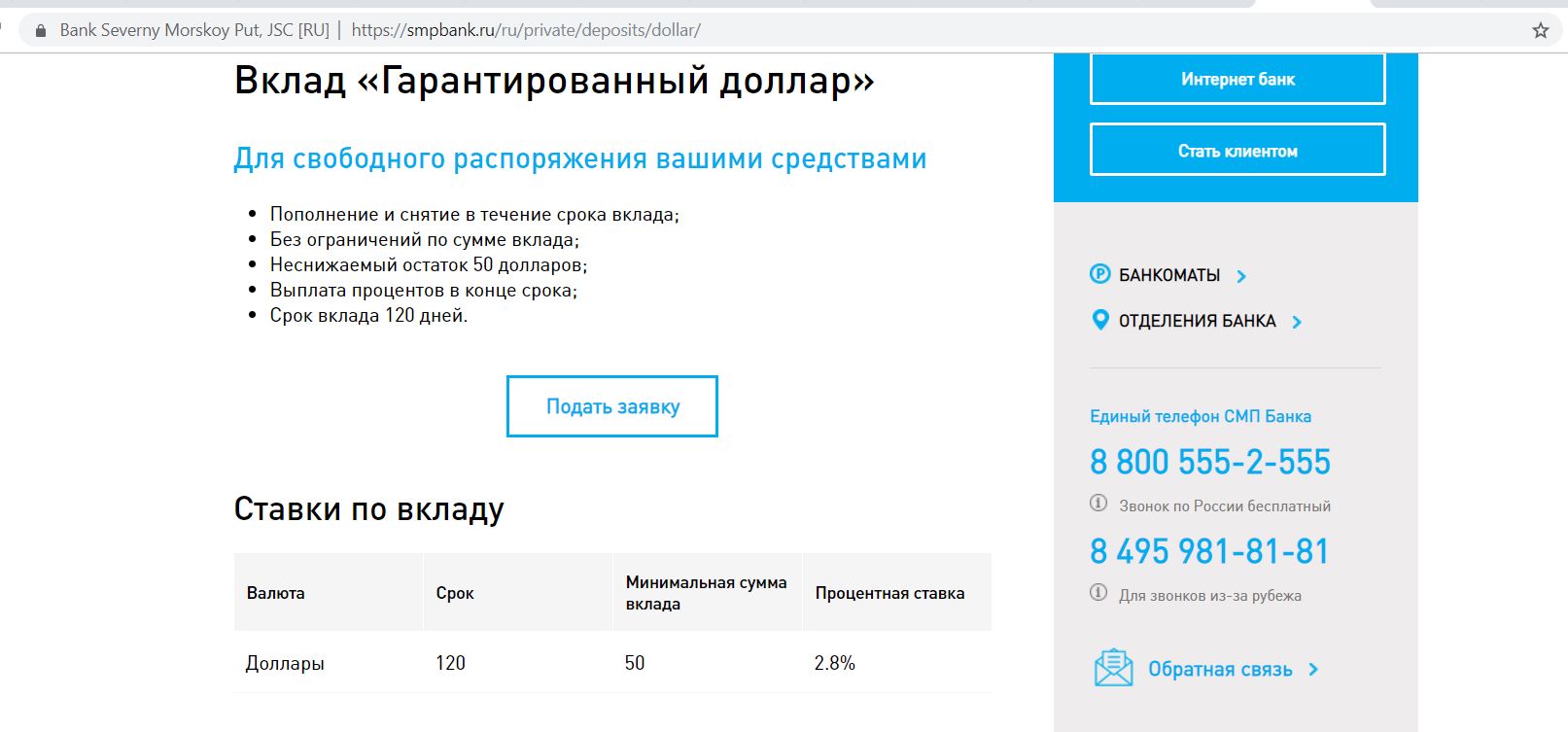Viewport: 1568px width, 732px height.
Task: Bookmark this page with the star icon
Action: click(x=1541, y=30)
